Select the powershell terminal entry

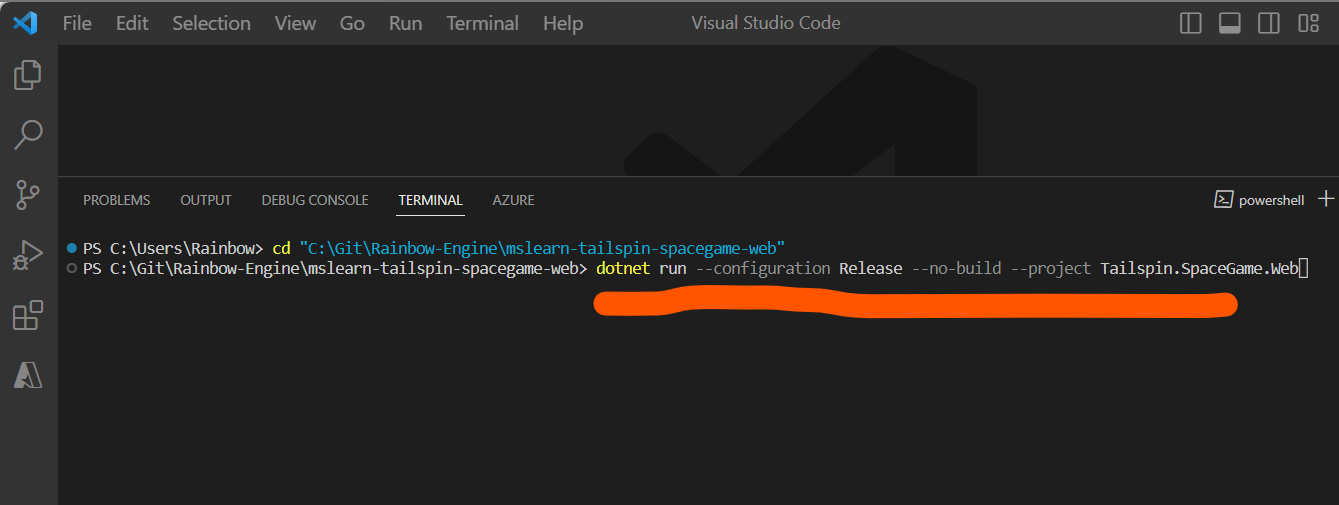[x=1259, y=200]
